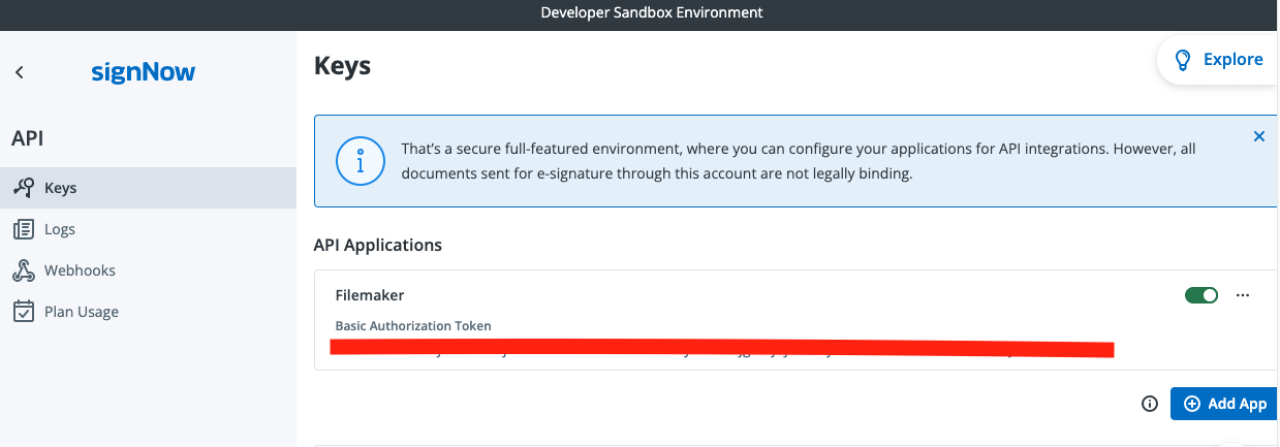Open Filemaker app more options menu
This screenshot has height=447, width=1280.
click(x=1243, y=295)
